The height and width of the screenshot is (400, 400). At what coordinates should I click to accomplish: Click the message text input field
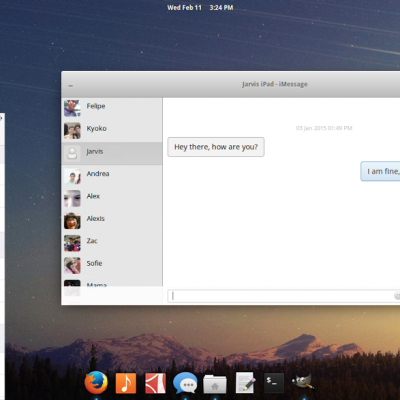283,296
